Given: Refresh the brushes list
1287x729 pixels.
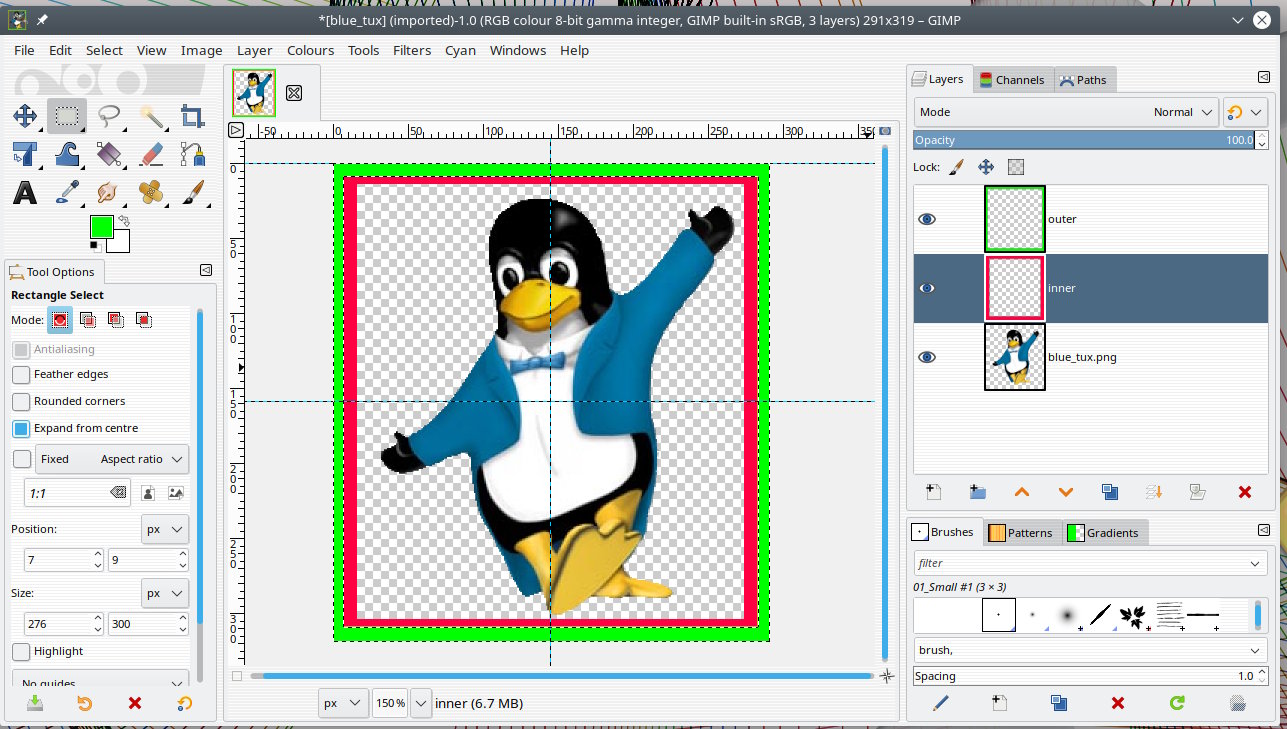Looking at the screenshot, I should pyautogui.click(x=1177, y=703).
